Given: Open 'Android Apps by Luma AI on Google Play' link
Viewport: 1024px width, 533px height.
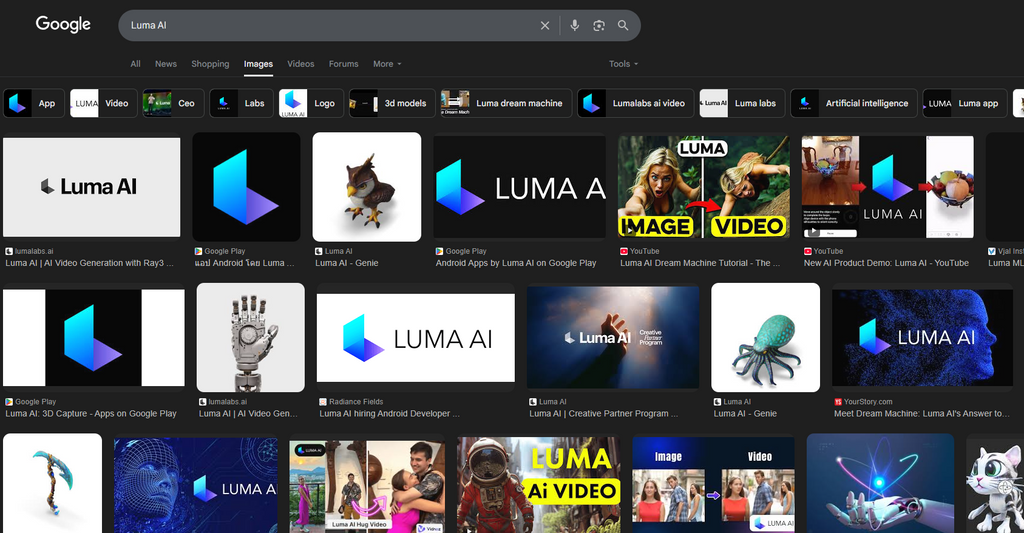Looking at the screenshot, I should click(x=516, y=263).
